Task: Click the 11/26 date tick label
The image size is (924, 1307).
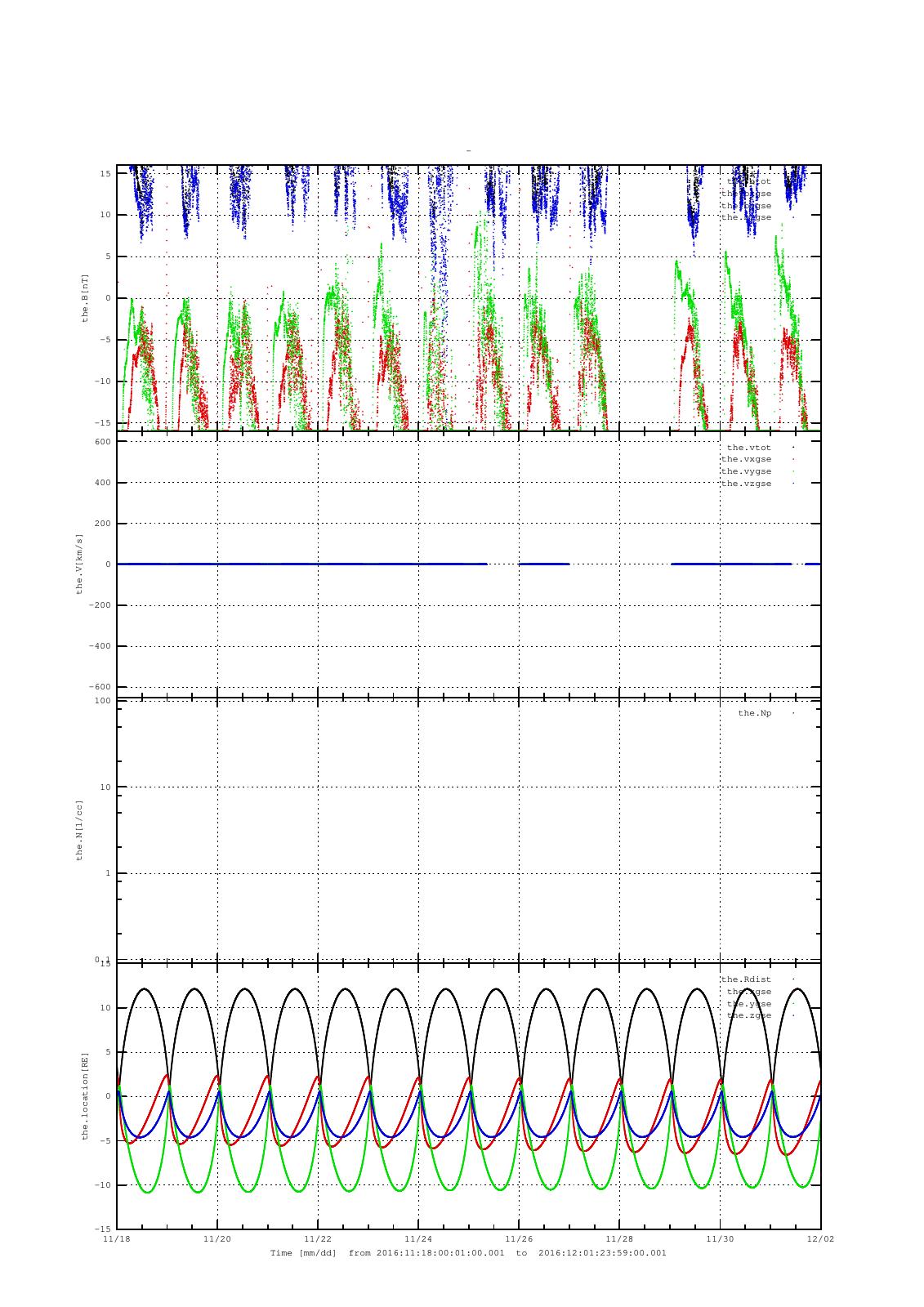Action: click(x=519, y=1238)
